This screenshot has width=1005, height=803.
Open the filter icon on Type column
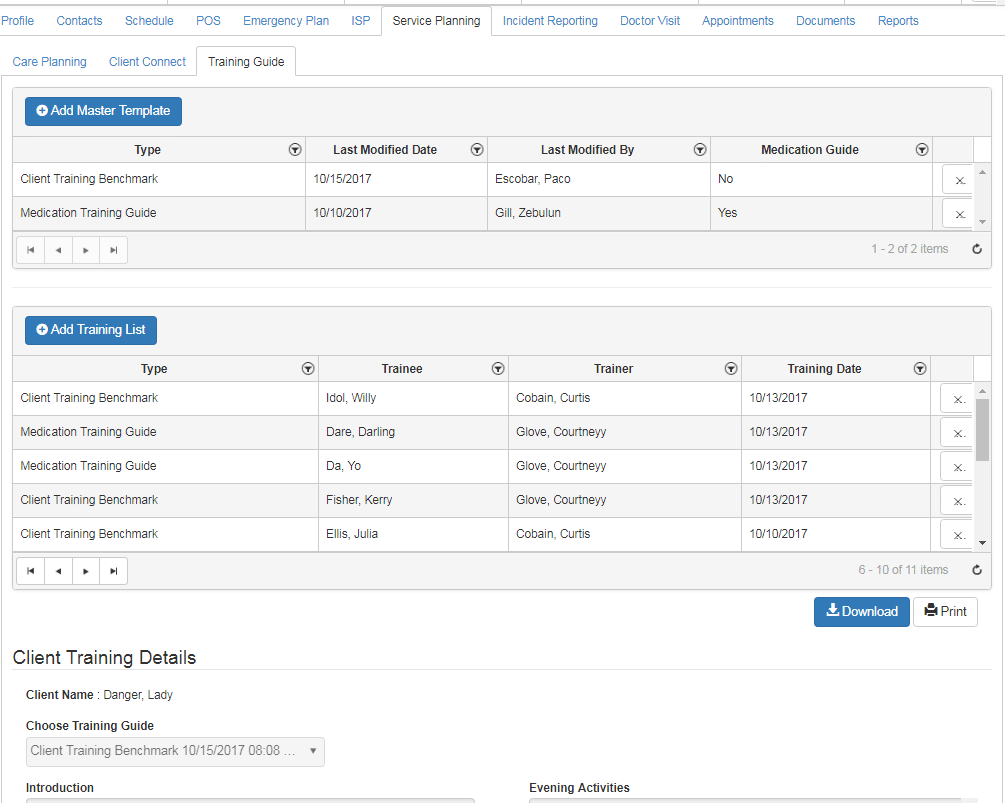(295, 149)
